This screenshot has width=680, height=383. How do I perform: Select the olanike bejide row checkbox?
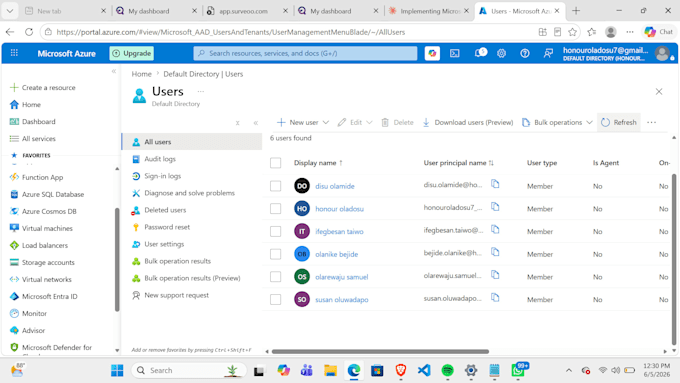(275, 254)
